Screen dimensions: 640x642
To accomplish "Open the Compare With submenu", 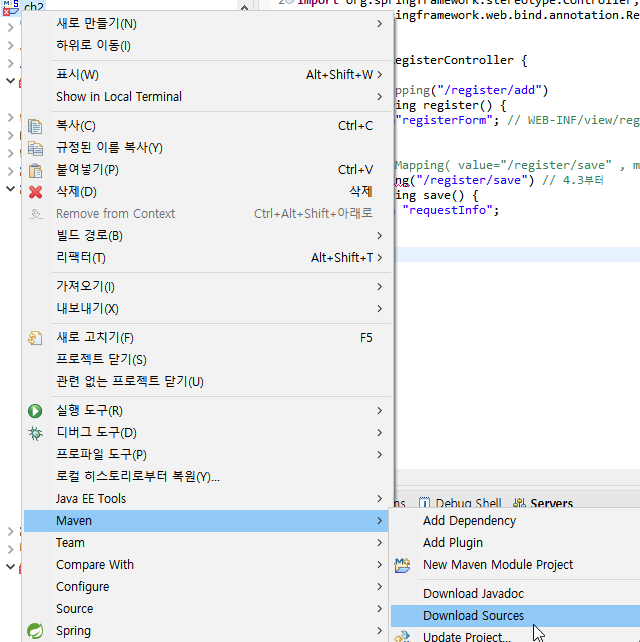I will click(206, 565).
